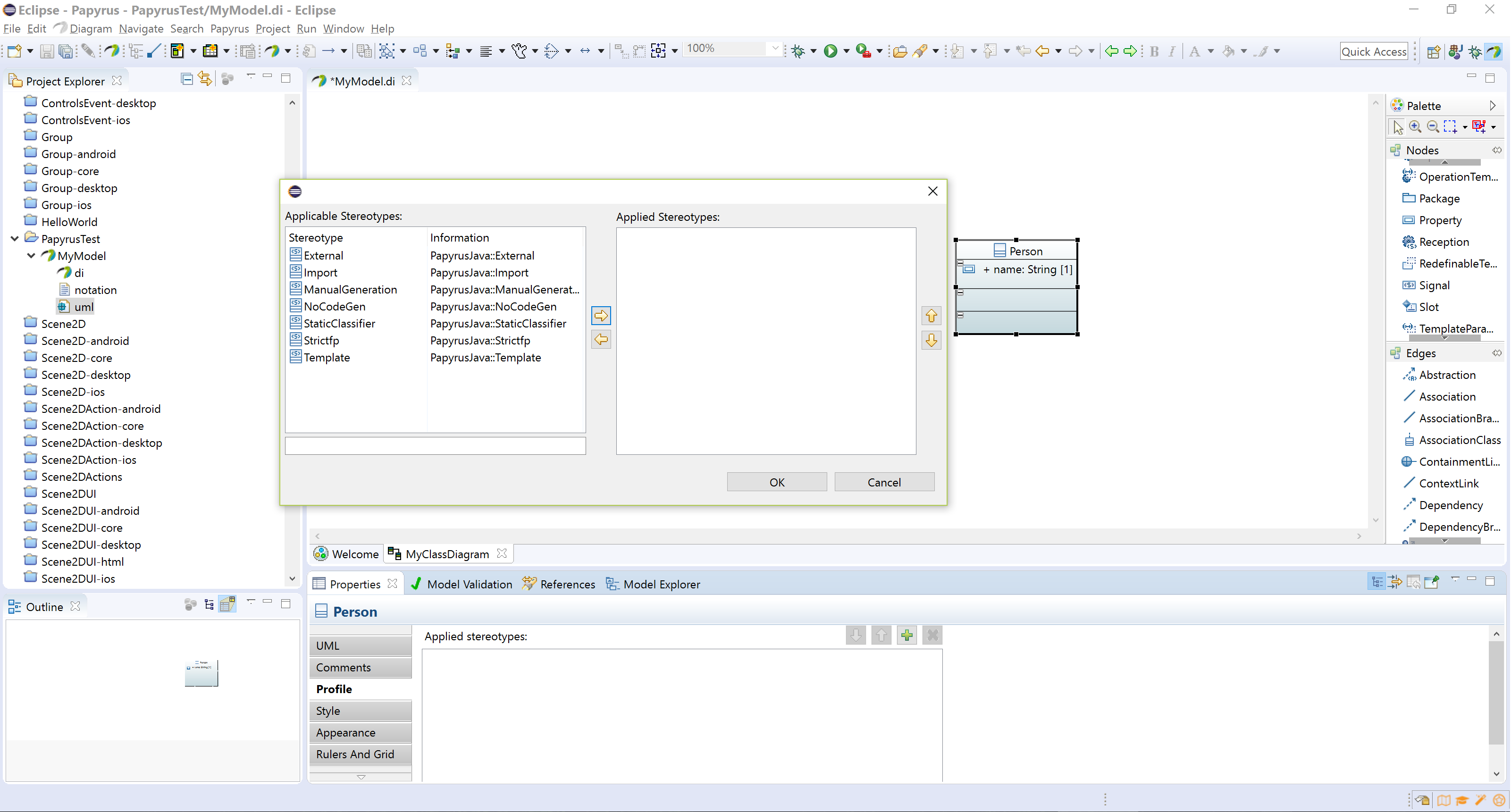Pick the Slot node in palette
The image size is (1511, 812).
(1428, 307)
